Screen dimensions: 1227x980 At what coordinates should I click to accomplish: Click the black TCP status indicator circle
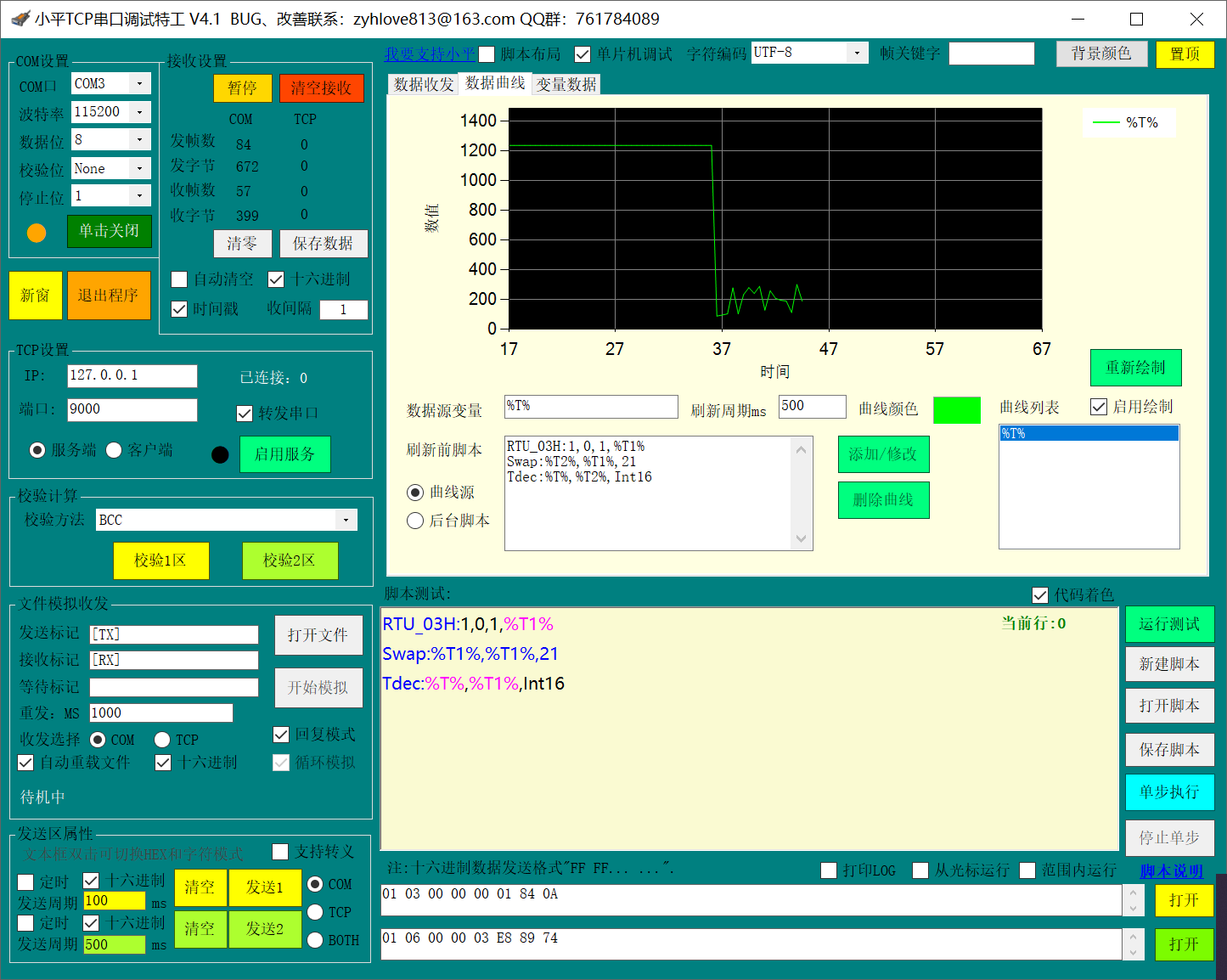coord(220,455)
